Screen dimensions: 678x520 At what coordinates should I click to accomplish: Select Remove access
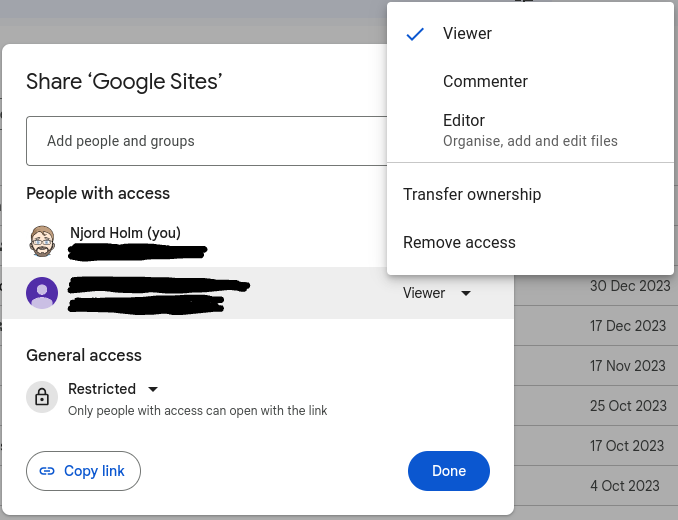coord(530,242)
